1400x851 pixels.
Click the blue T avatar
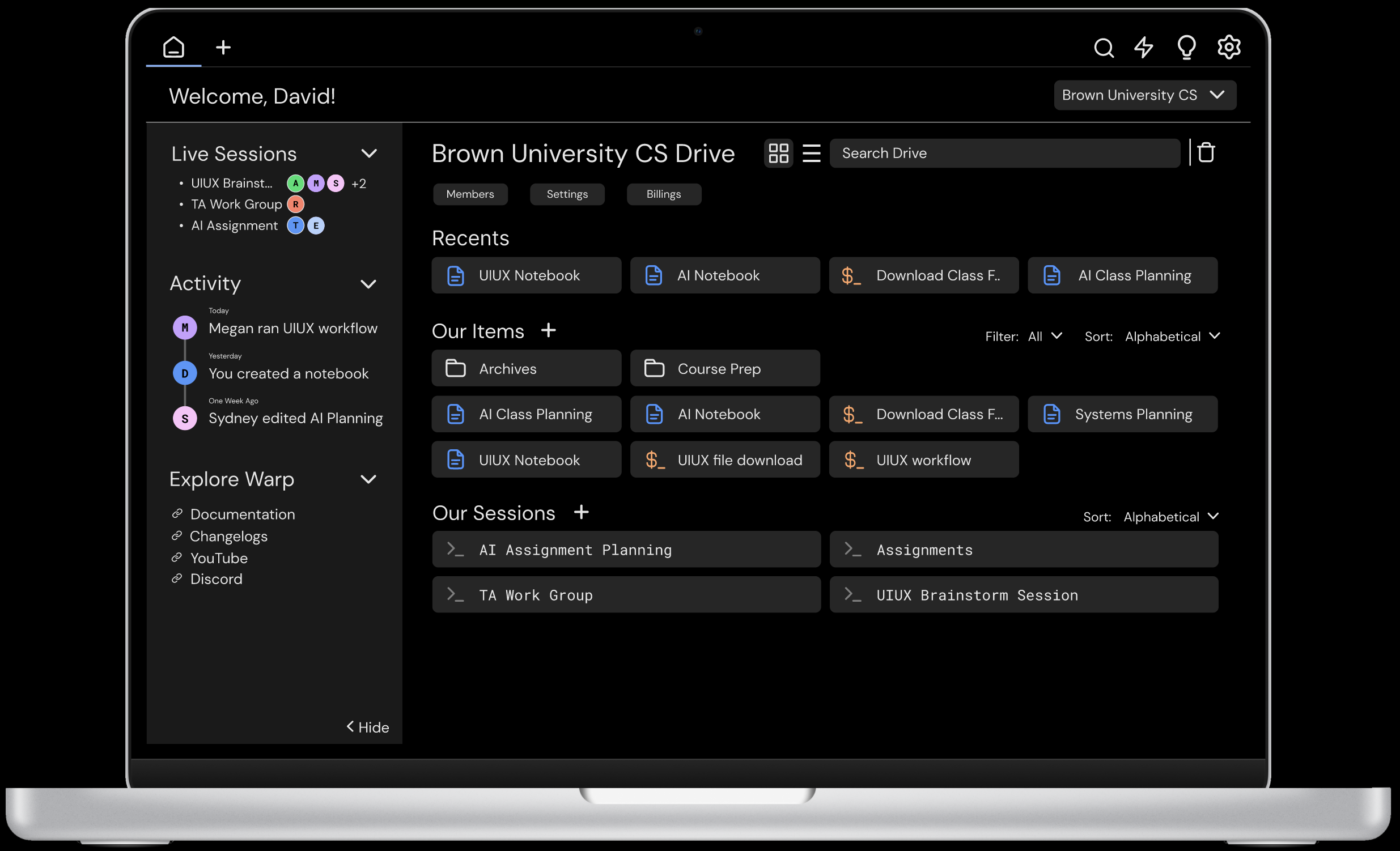coord(295,225)
